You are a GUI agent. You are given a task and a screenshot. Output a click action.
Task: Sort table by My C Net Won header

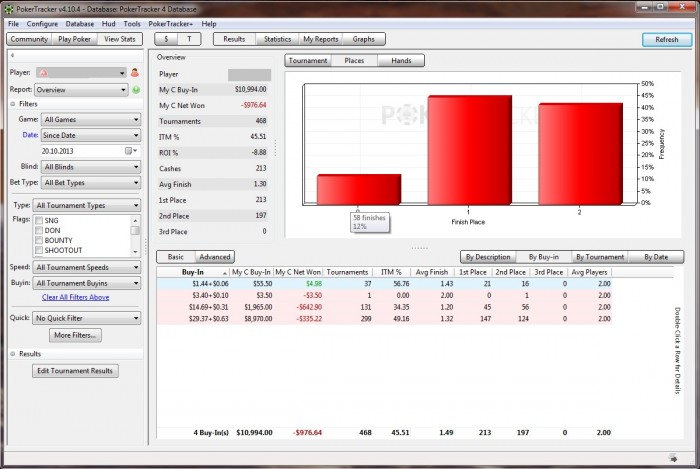pos(298,272)
